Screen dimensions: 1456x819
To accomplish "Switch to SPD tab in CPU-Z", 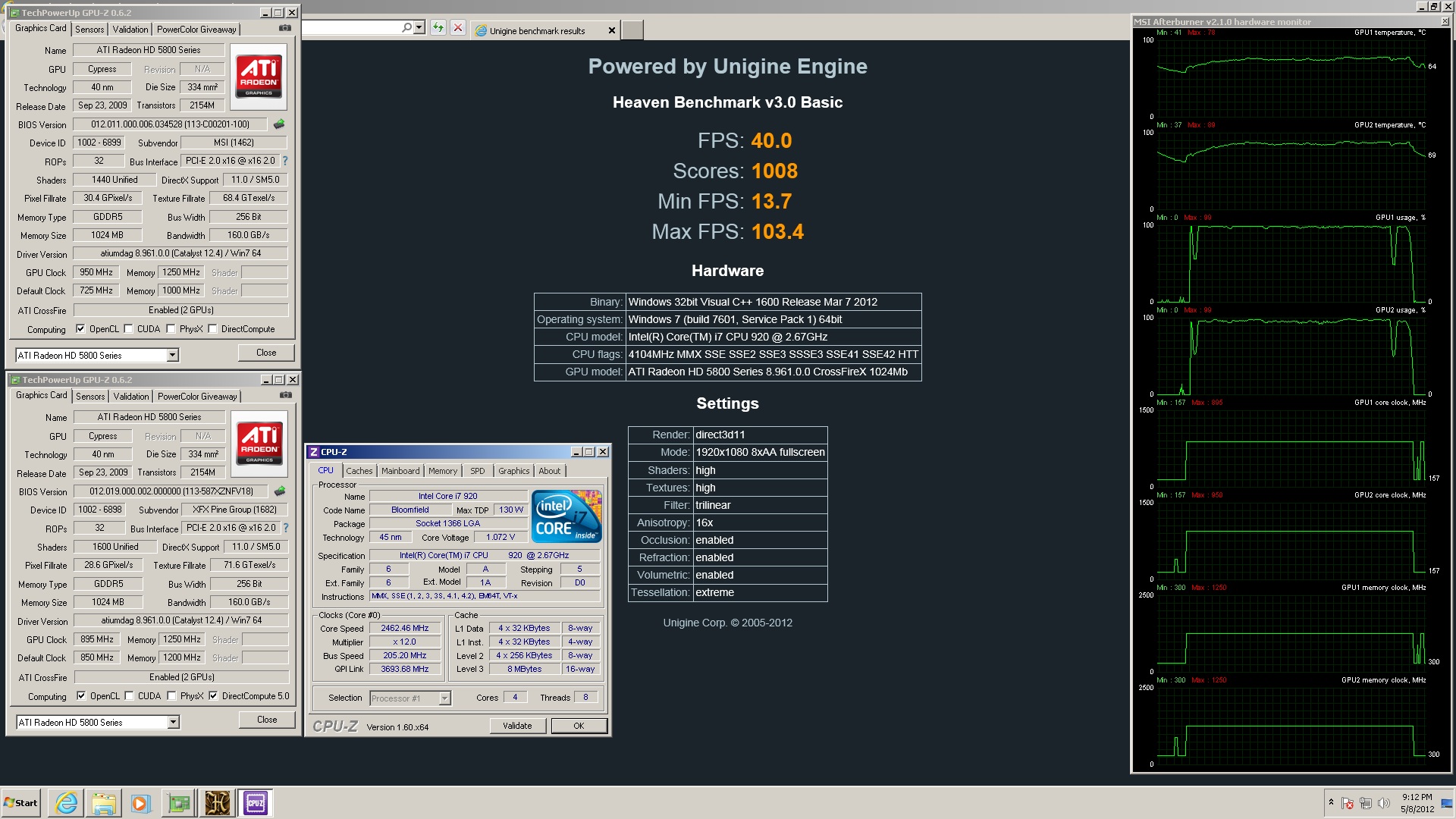I will [478, 471].
